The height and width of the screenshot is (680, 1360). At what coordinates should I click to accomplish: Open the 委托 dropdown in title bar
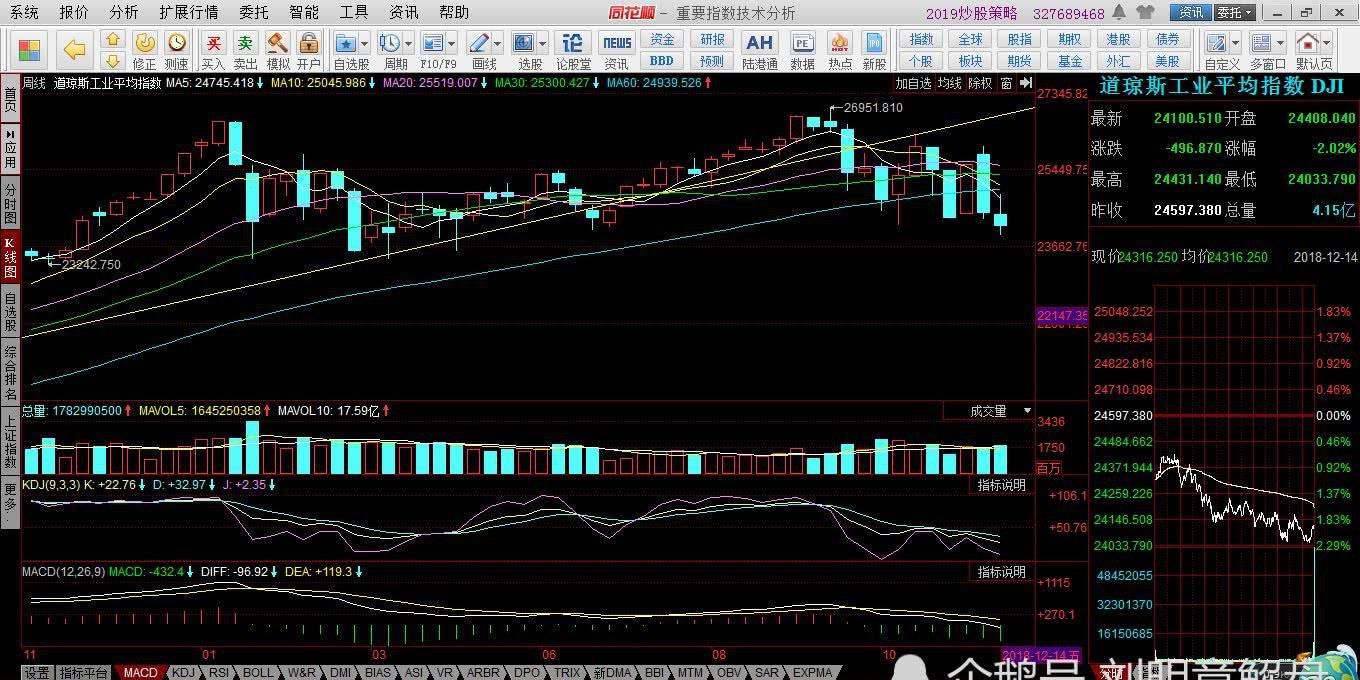tap(1235, 12)
